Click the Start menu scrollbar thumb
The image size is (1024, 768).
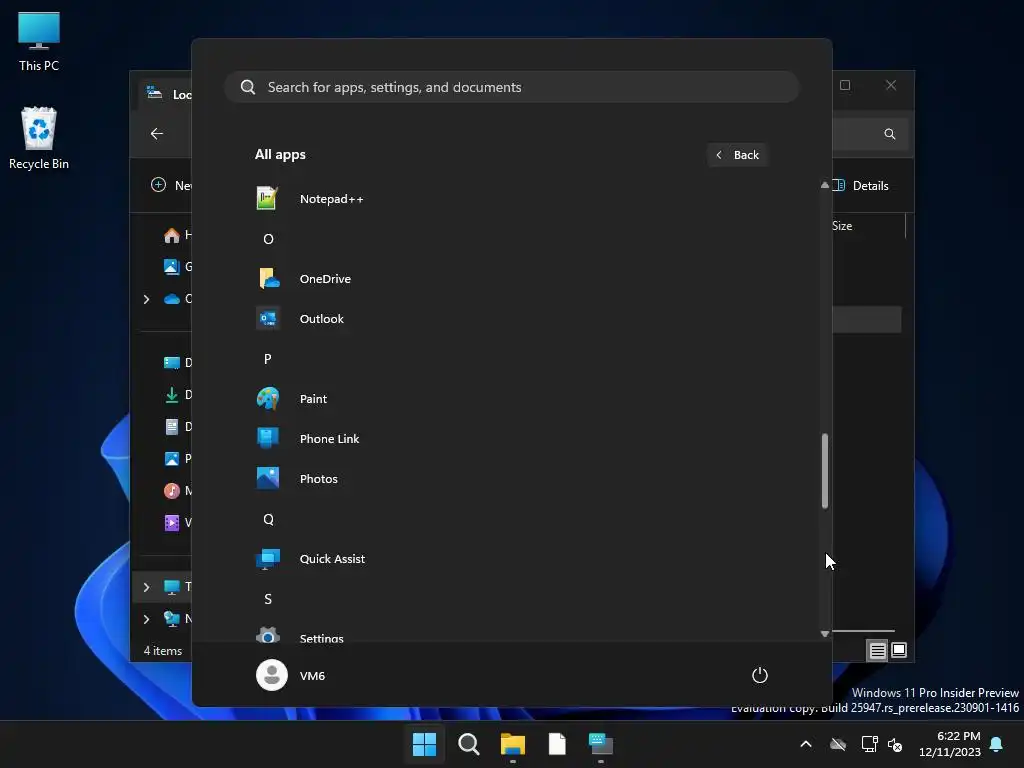[x=825, y=470]
